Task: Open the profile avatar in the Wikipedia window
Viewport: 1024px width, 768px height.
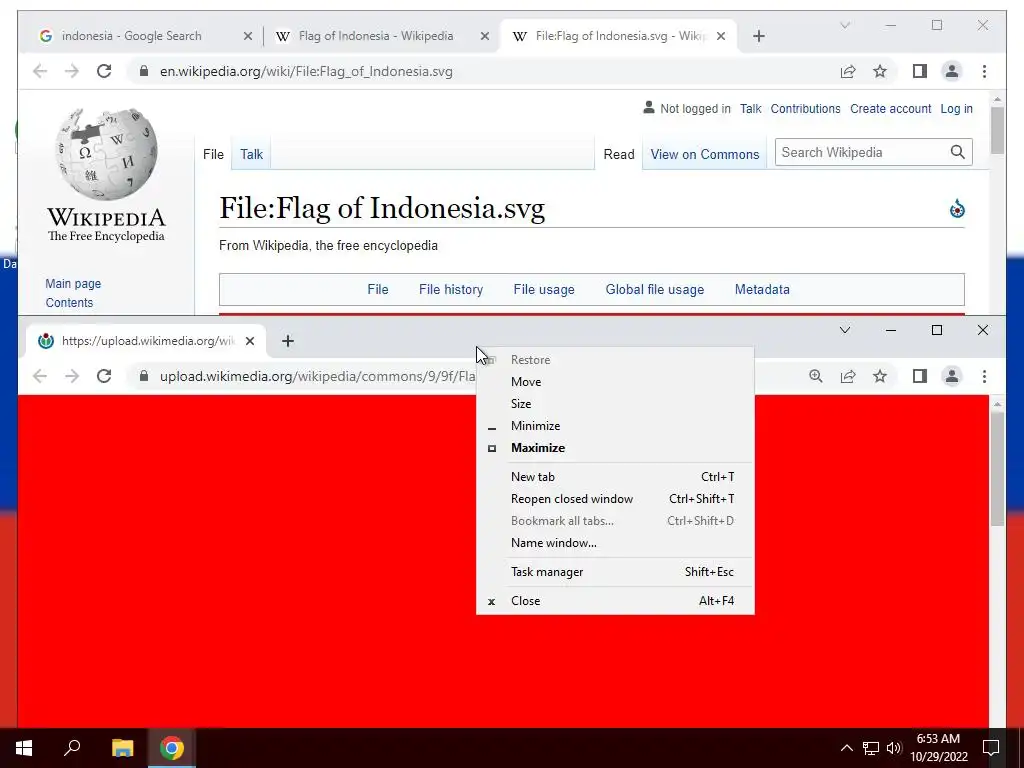Action: [x=952, y=71]
